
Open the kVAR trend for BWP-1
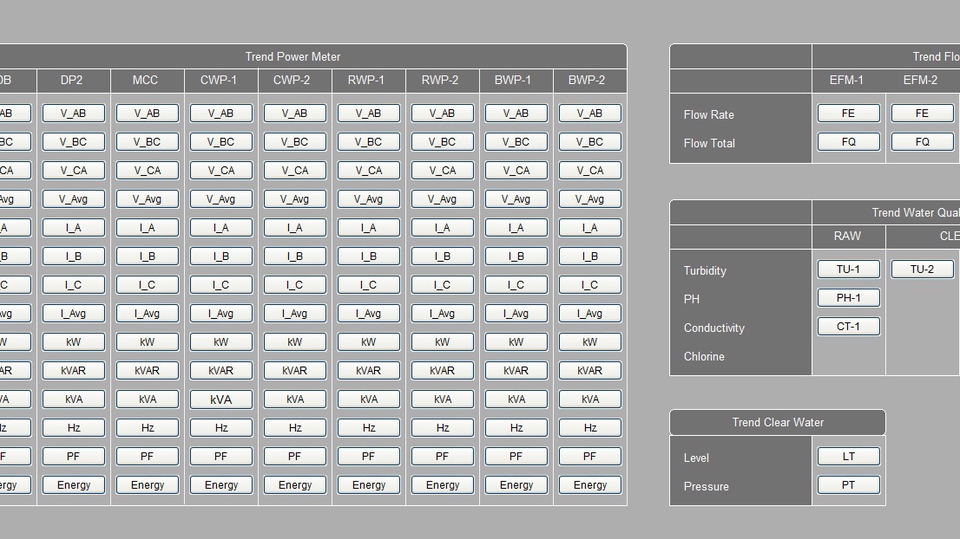(516, 370)
